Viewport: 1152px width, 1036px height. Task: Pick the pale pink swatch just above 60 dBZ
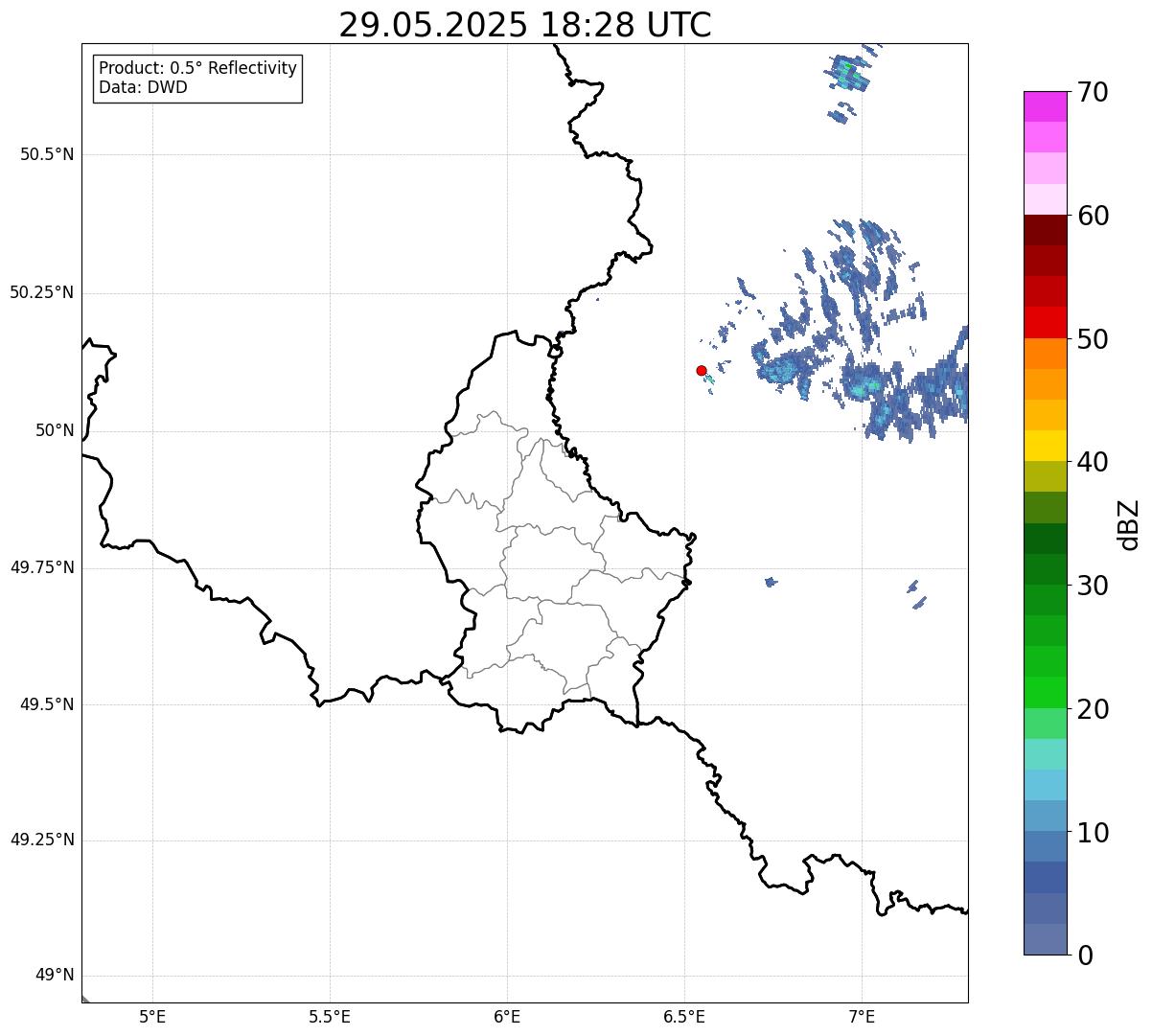[1046, 199]
